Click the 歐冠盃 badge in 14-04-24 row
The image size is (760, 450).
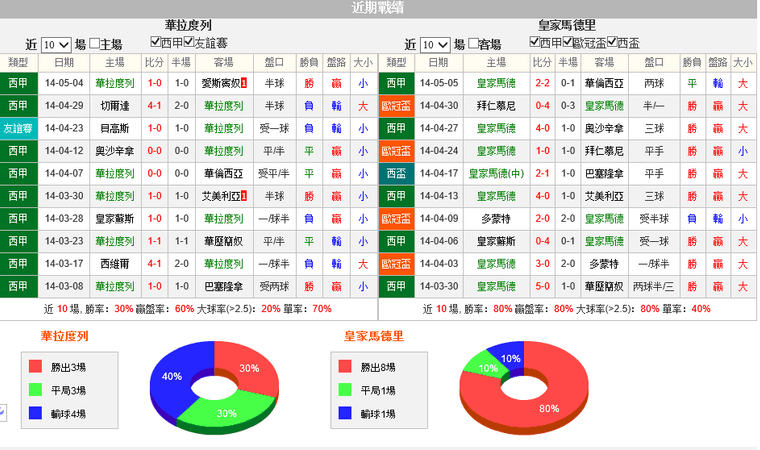396,151
